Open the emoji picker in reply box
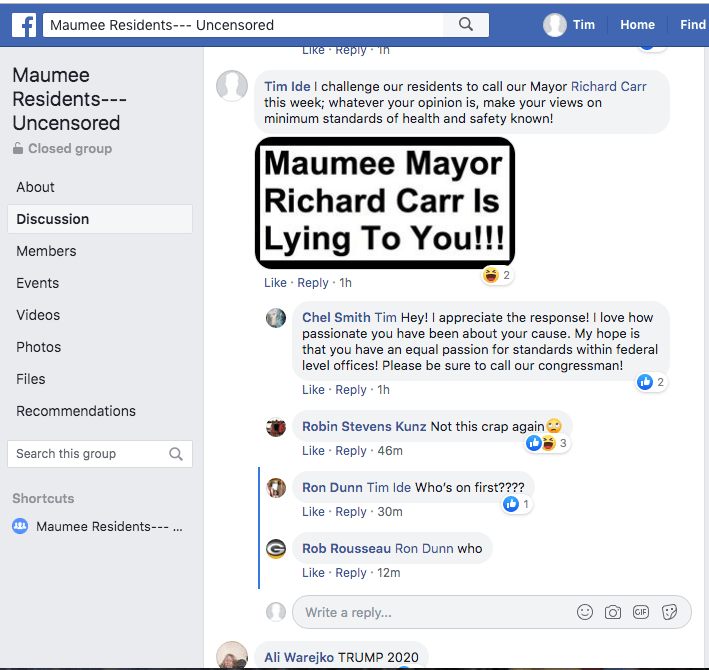 point(585,612)
